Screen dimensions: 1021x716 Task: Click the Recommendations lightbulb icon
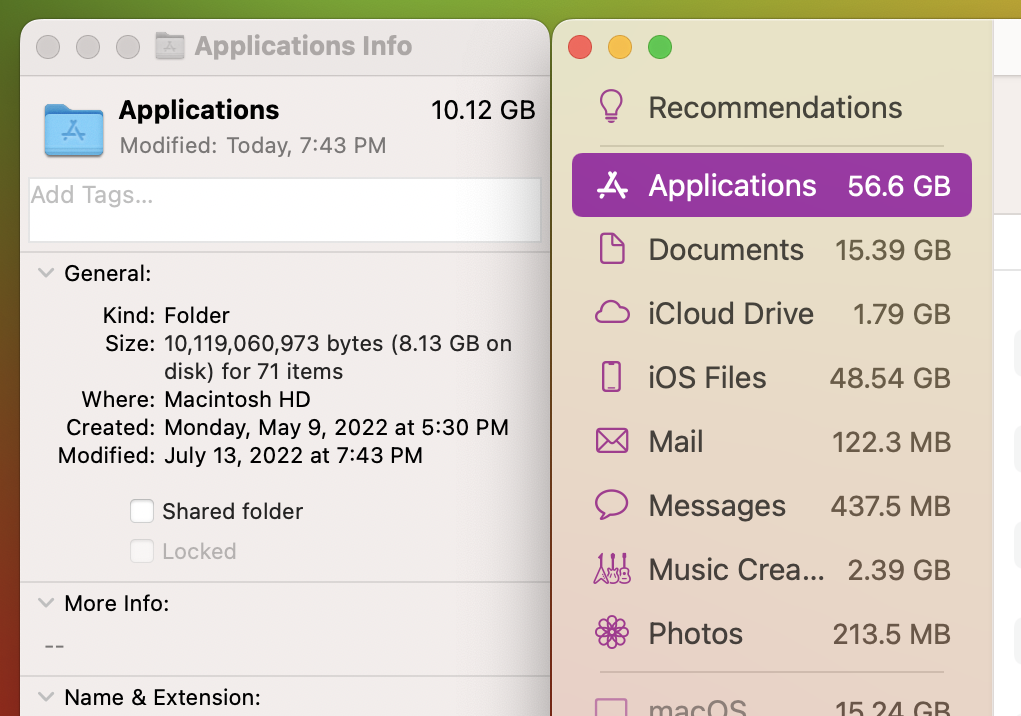[x=611, y=107]
